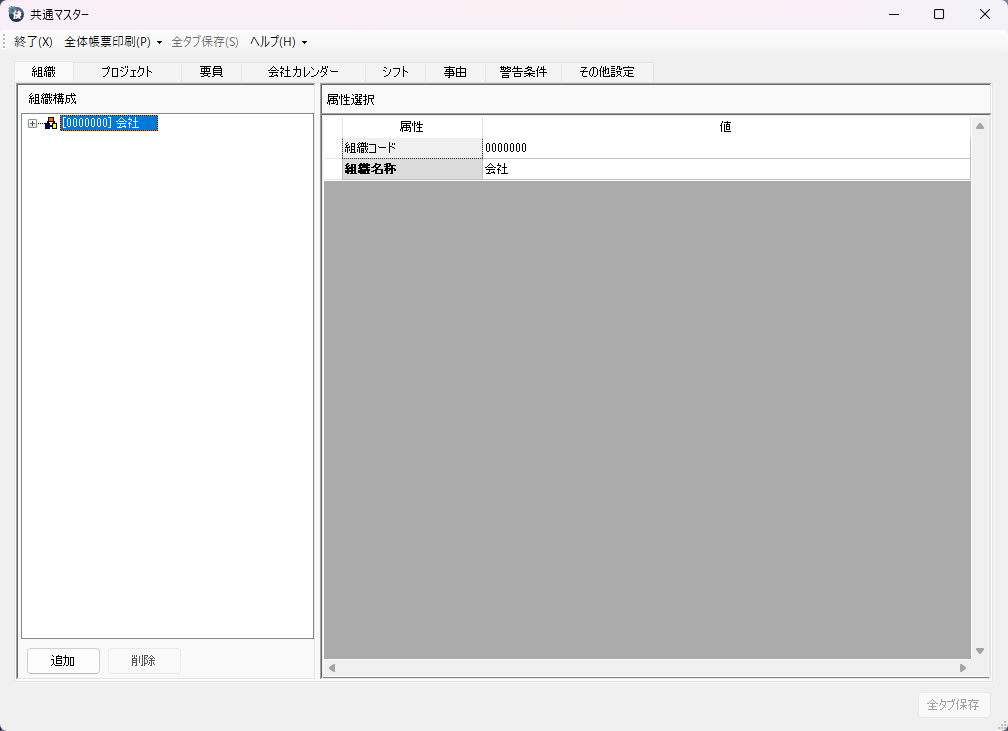Viewport: 1008px width, 731px height.
Task: Minimize the 共通マスター window
Action: point(894,14)
